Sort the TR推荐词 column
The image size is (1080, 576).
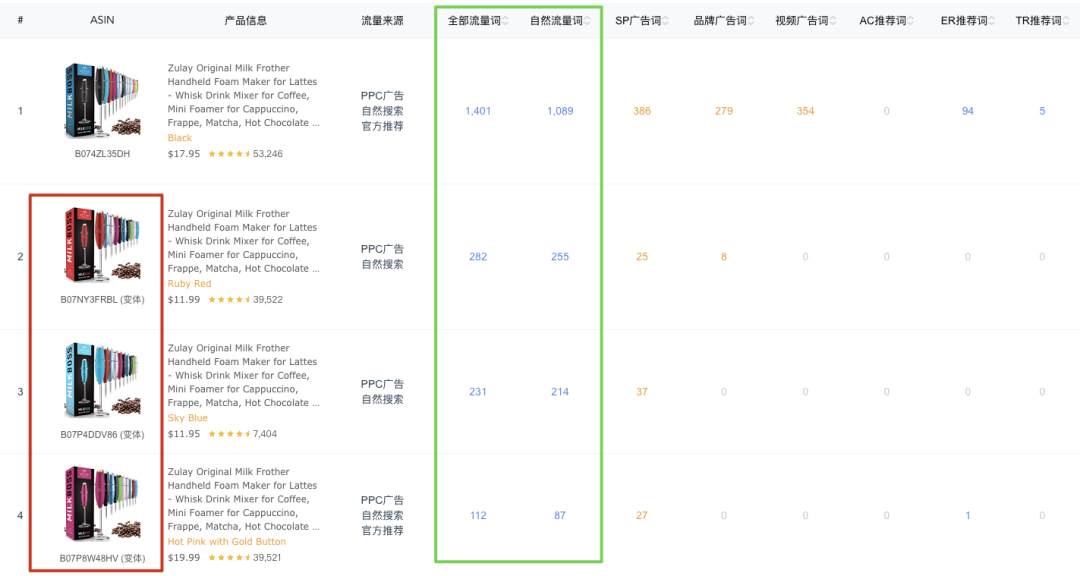point(1066,21)
